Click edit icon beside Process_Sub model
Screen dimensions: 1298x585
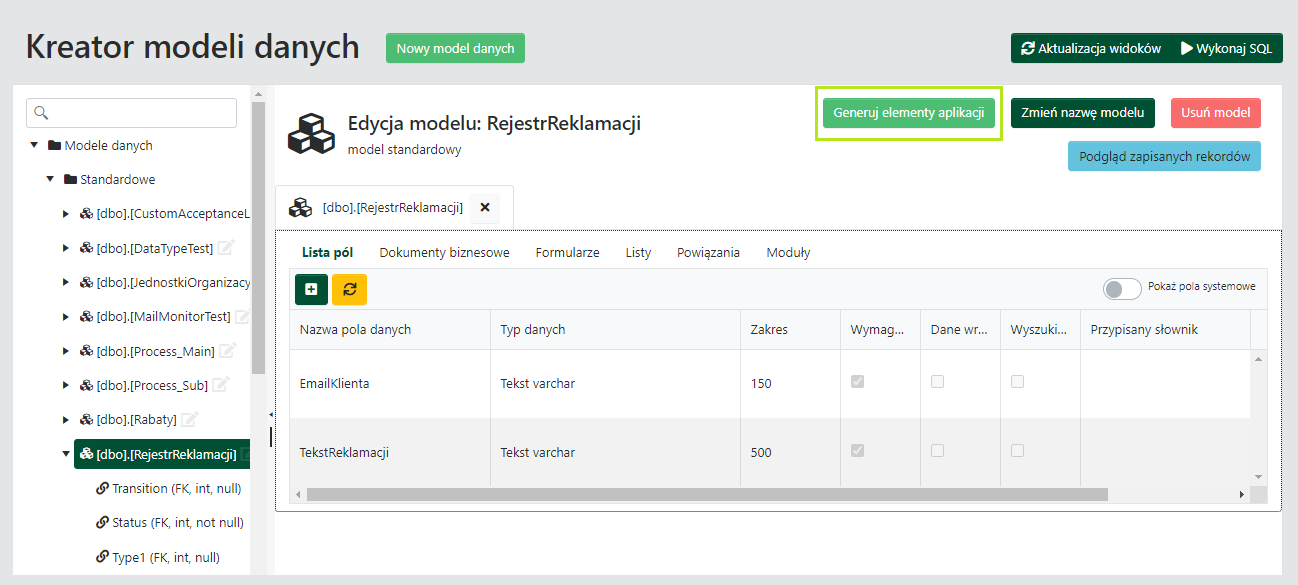click(x=220, y=385)
